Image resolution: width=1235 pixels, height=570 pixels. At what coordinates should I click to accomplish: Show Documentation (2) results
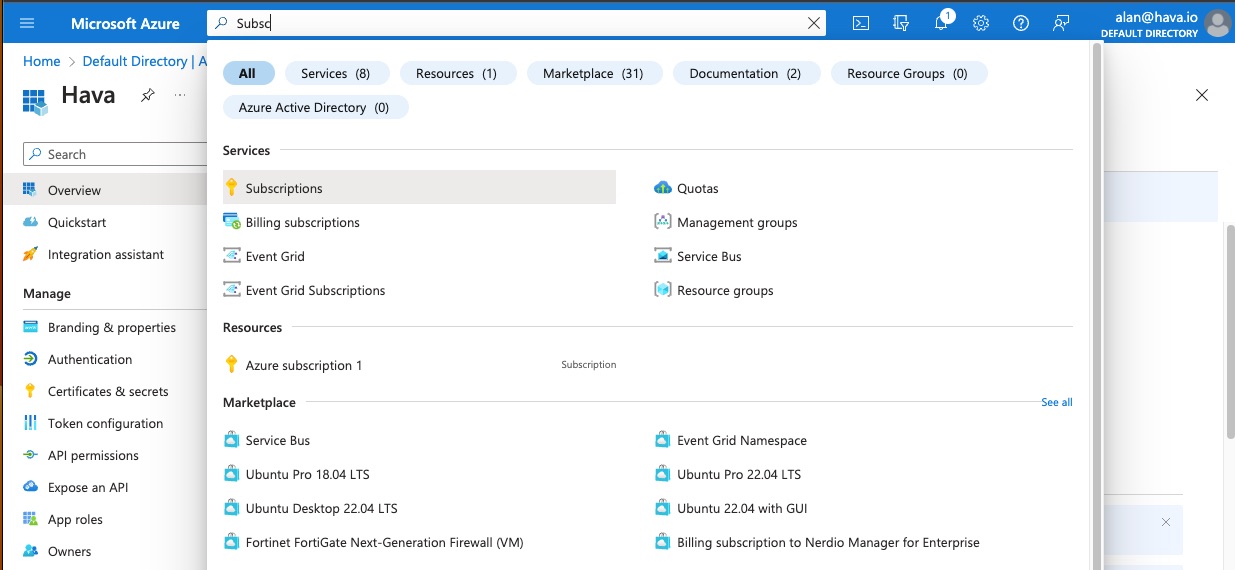[745, 73]
